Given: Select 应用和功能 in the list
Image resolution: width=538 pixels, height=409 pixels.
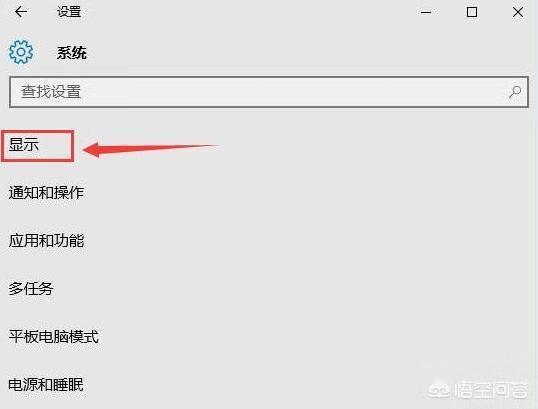Looking at the screenshot, I should 46,241.
